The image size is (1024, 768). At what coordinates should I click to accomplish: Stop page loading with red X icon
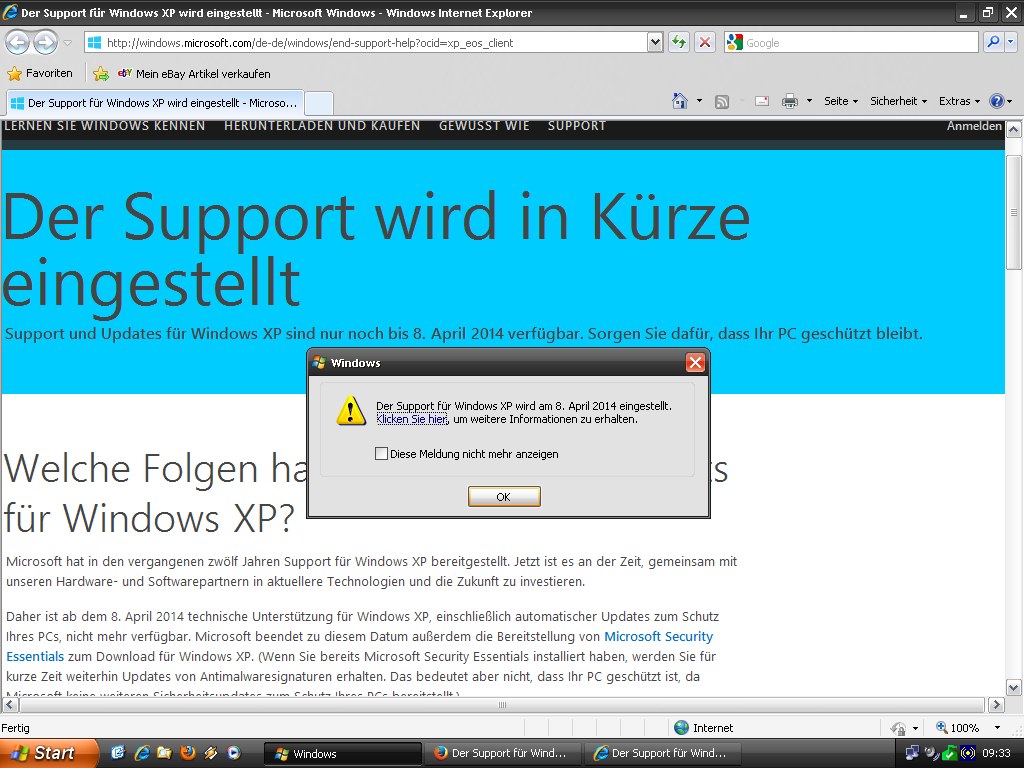pos(705,42)
